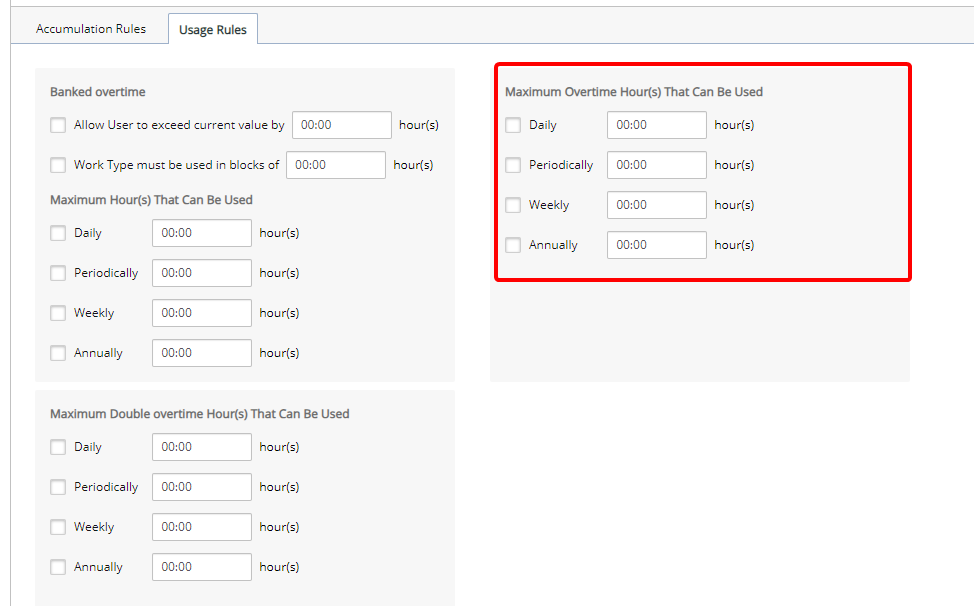The width and height of the screenshot is (974, 606).
Task: Click Periodically double overtime hours field
Action: (x=202, y=487)
